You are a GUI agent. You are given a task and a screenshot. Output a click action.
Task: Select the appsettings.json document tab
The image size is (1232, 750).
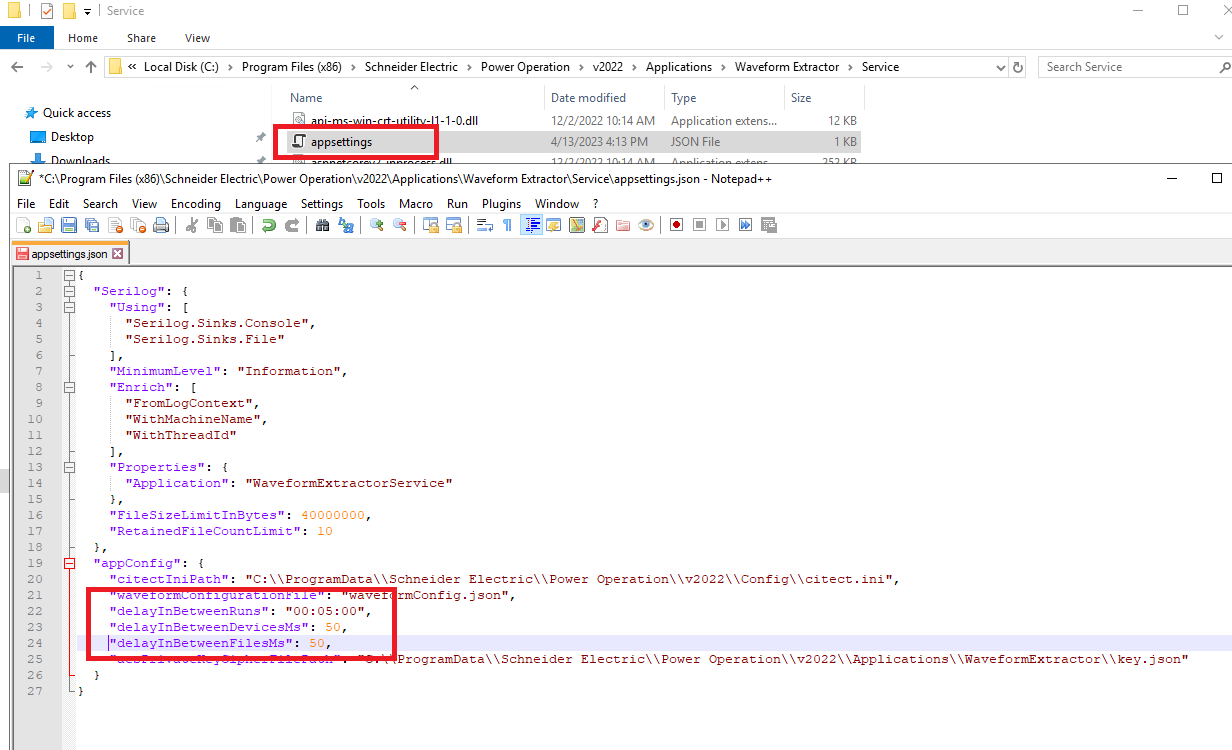click(x=68, y=254)
